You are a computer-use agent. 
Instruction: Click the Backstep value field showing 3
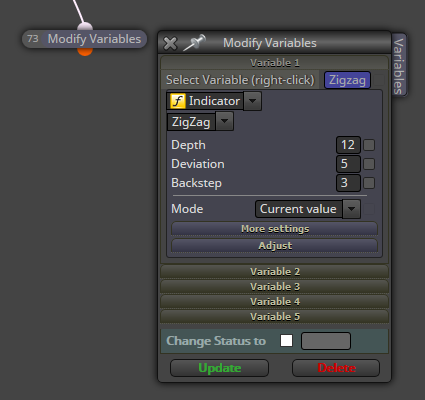[348, 183]
